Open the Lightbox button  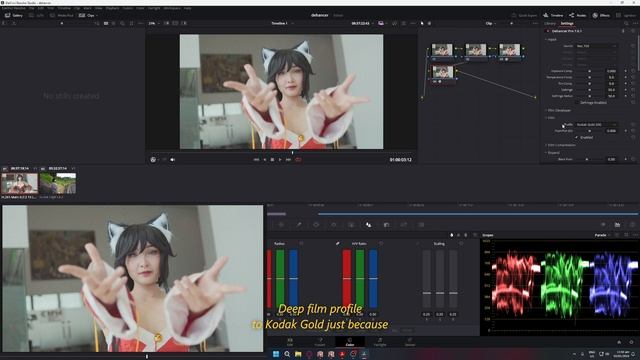coord(627,15)
